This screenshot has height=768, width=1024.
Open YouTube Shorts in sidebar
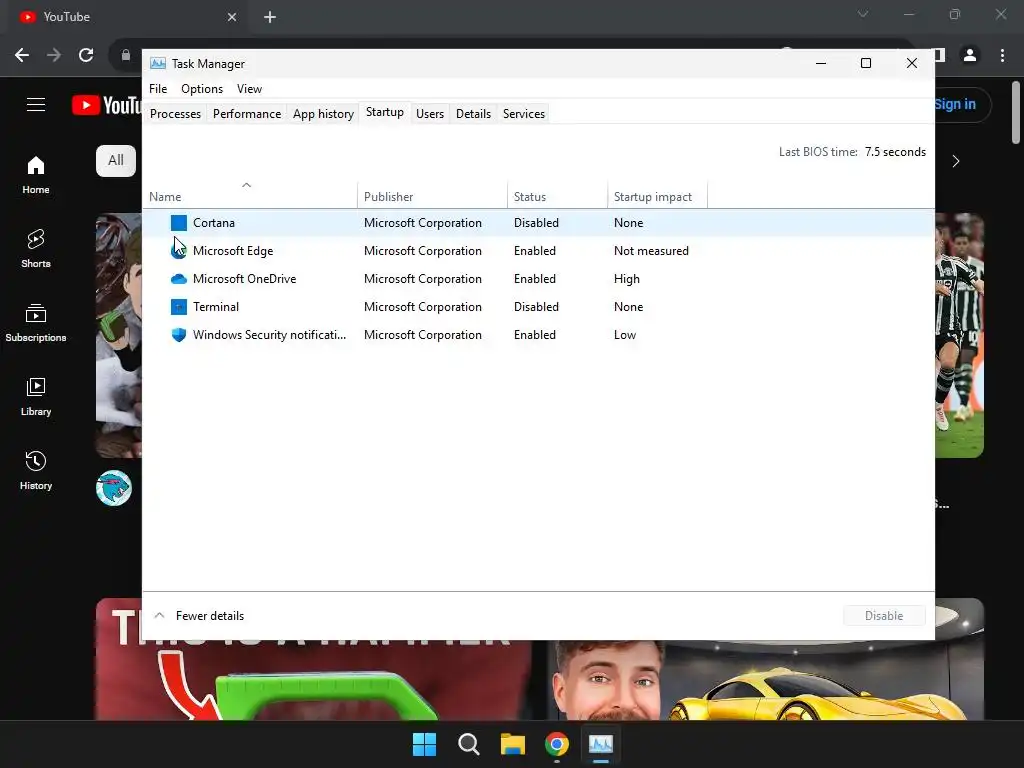(x=36, y=249)
